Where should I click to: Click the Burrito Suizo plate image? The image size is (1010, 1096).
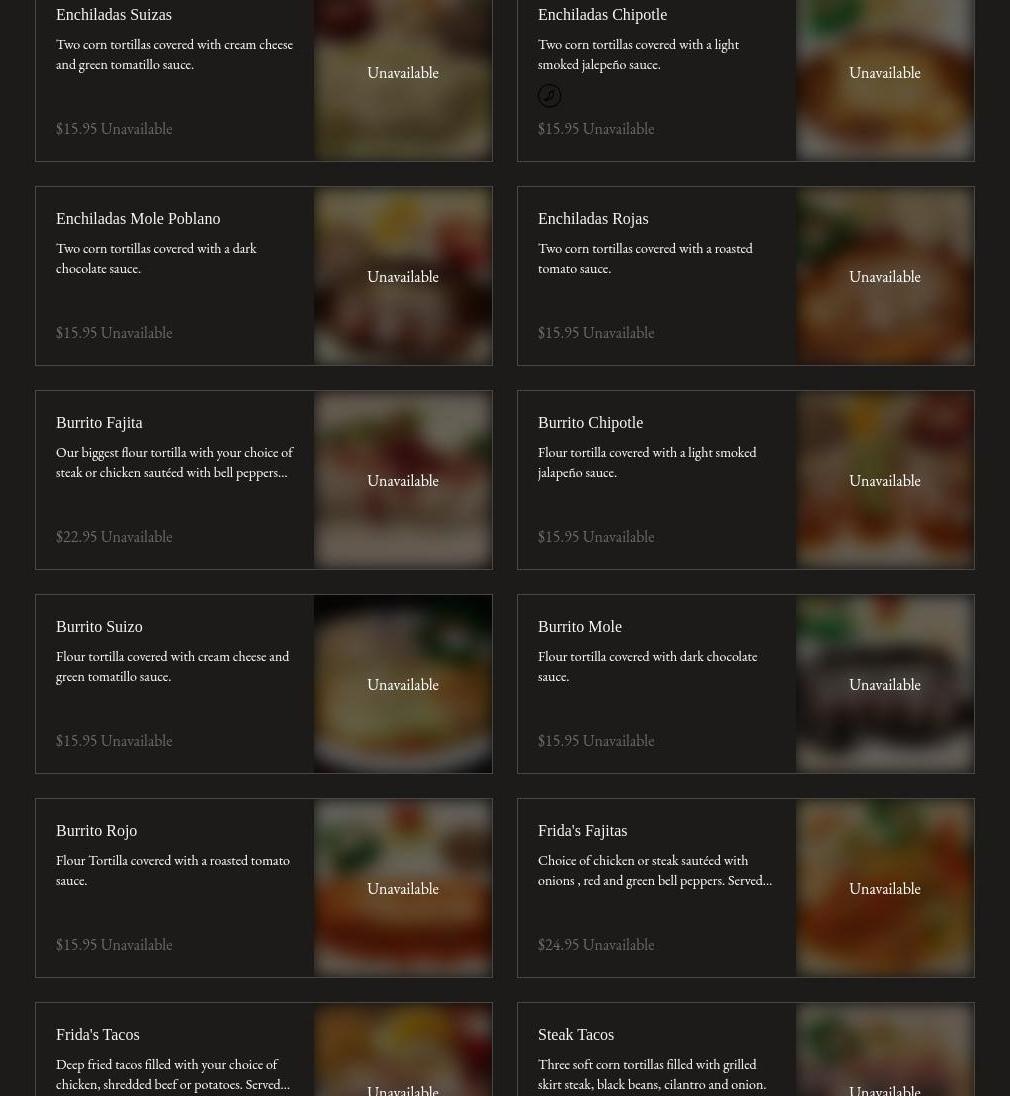pyautogui.click(x=403, y=684)
